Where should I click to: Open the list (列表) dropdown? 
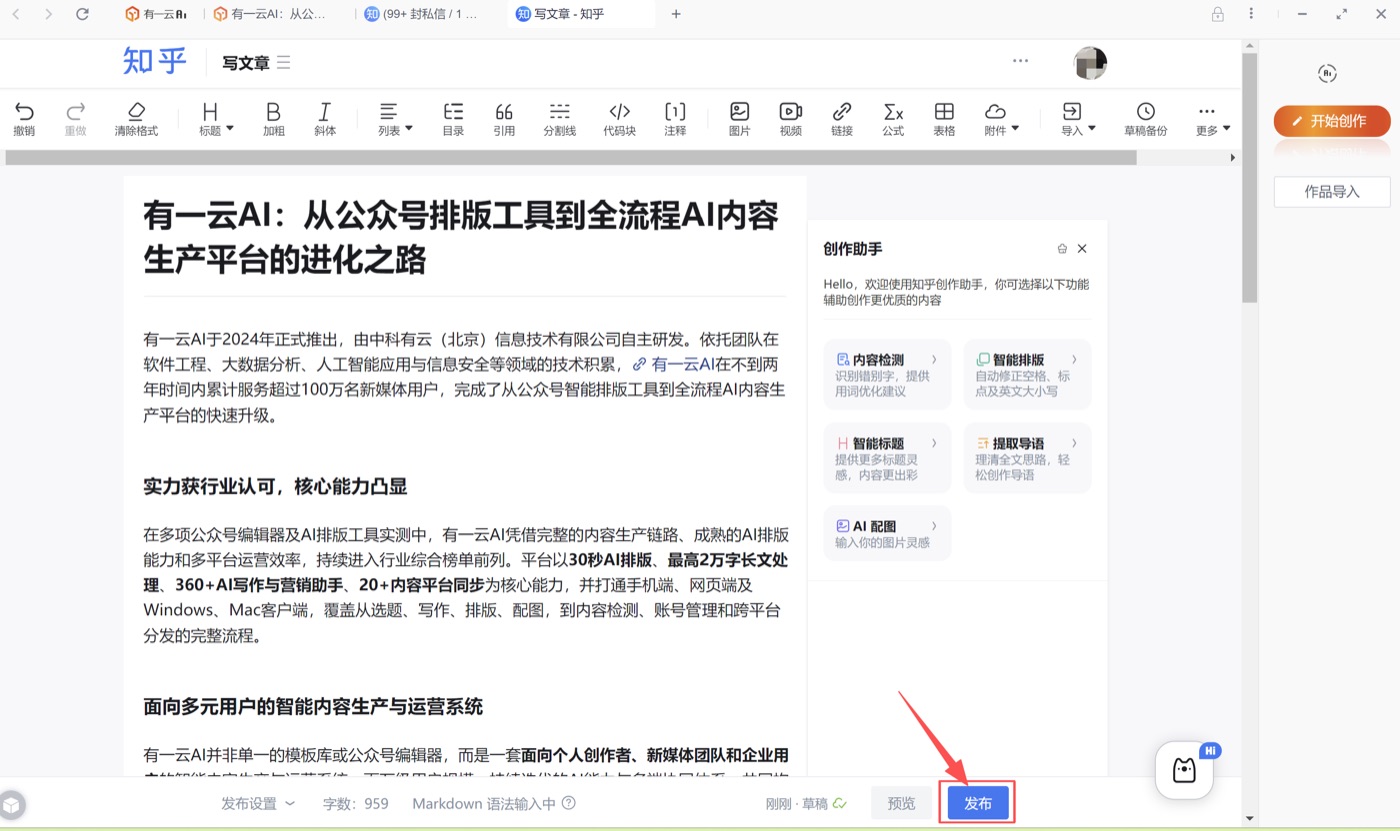click(x=395, y=119)
